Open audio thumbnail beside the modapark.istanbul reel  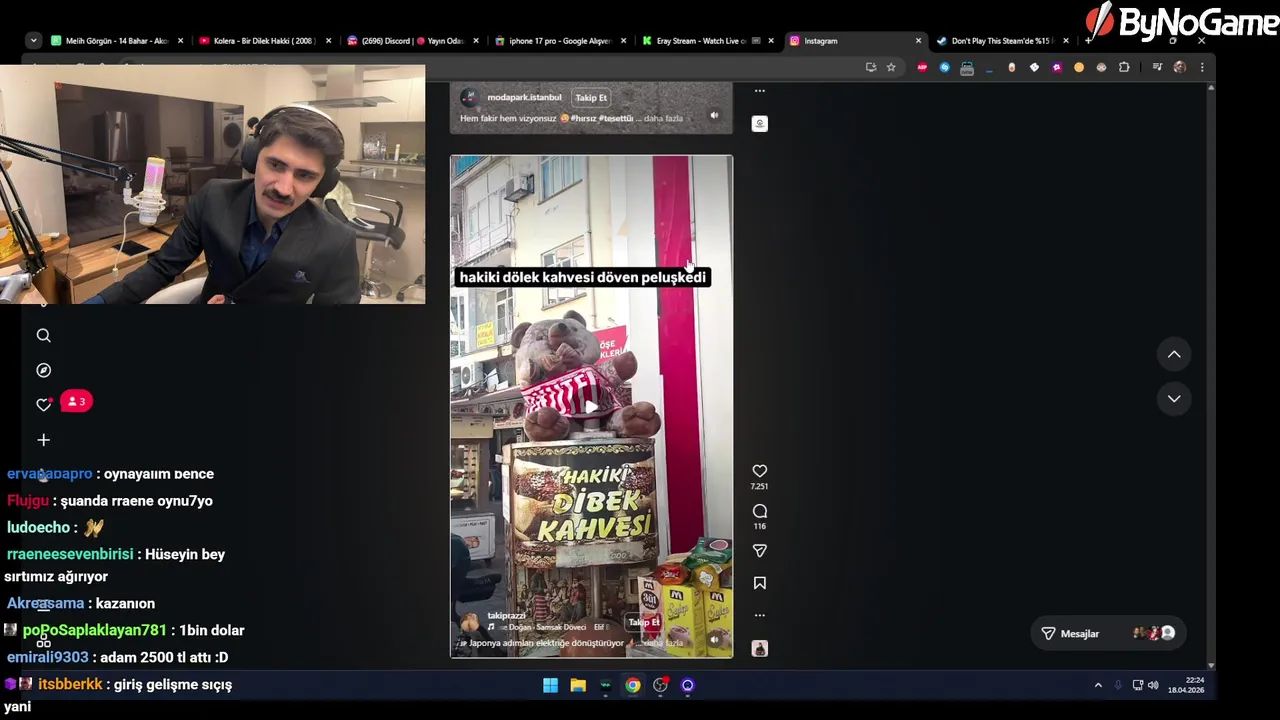[x=759, y=123]
